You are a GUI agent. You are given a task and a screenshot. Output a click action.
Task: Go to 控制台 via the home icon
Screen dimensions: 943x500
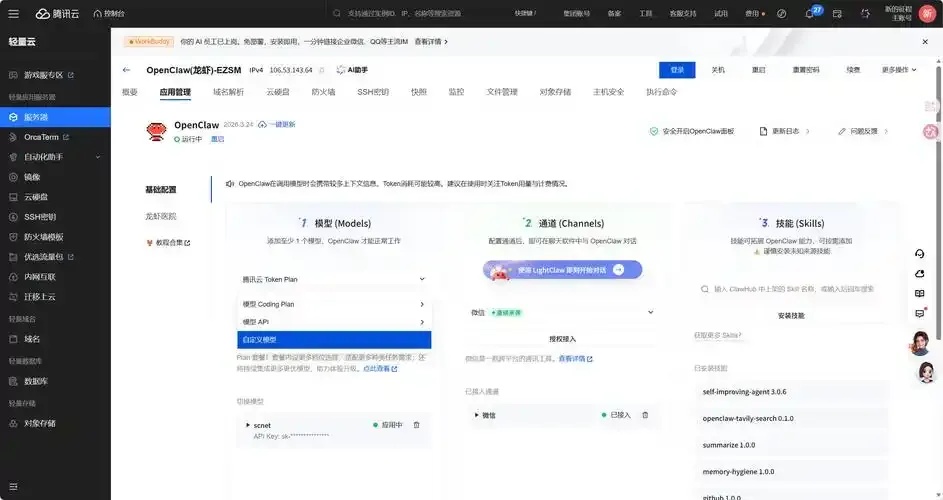(109, 13)
